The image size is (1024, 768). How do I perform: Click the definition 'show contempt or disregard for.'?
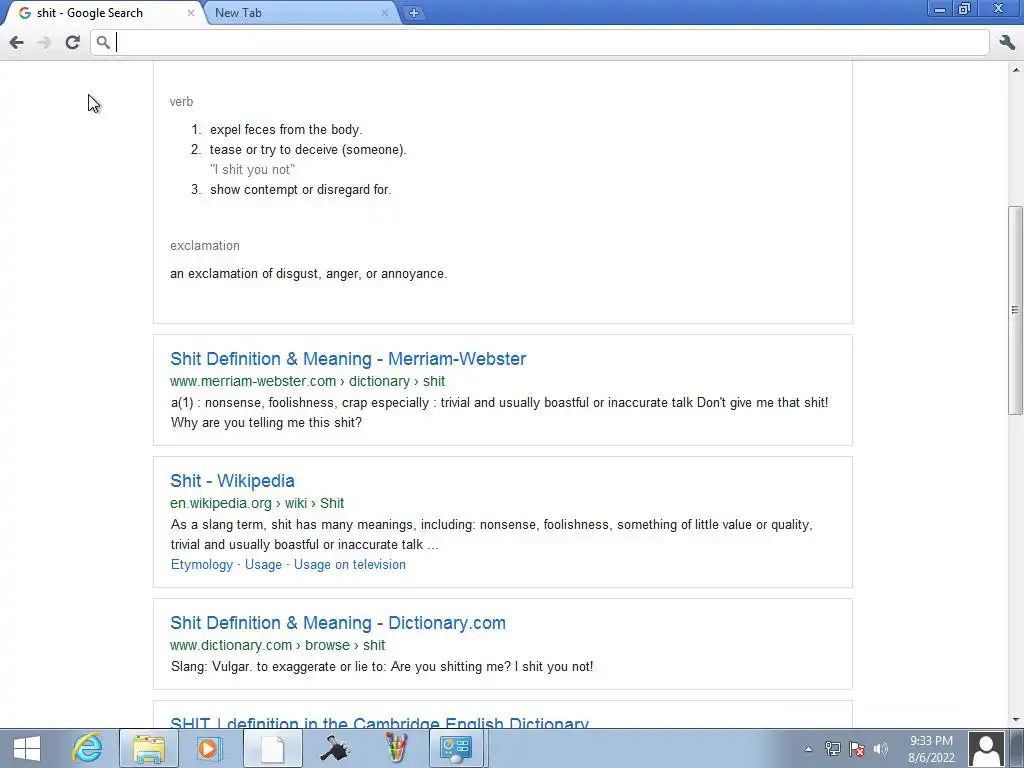300,190
